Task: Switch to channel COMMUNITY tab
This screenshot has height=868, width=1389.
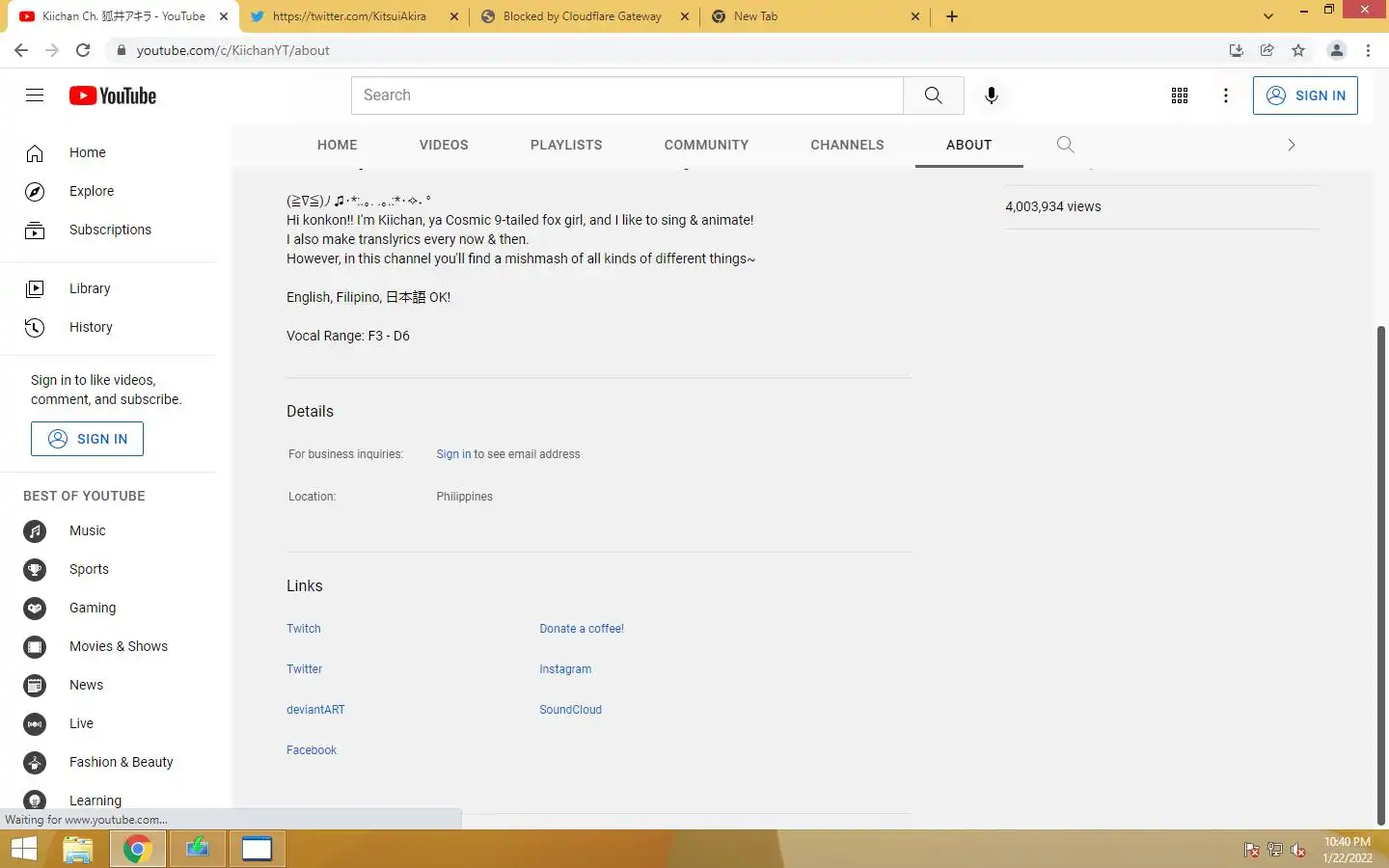Action: 706,145
